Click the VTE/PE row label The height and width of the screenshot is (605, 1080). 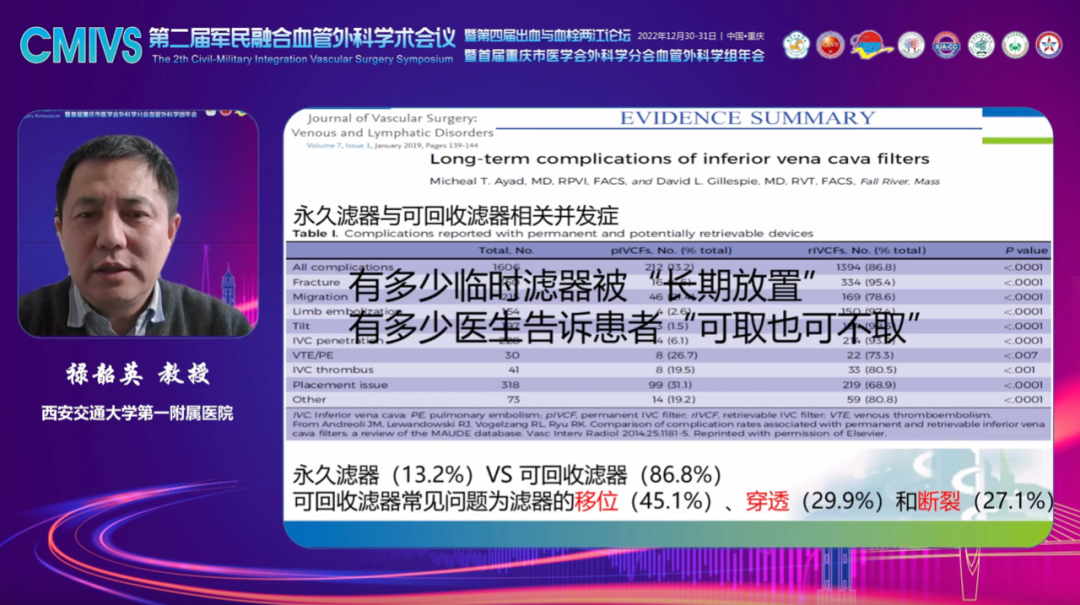(313, 356)
